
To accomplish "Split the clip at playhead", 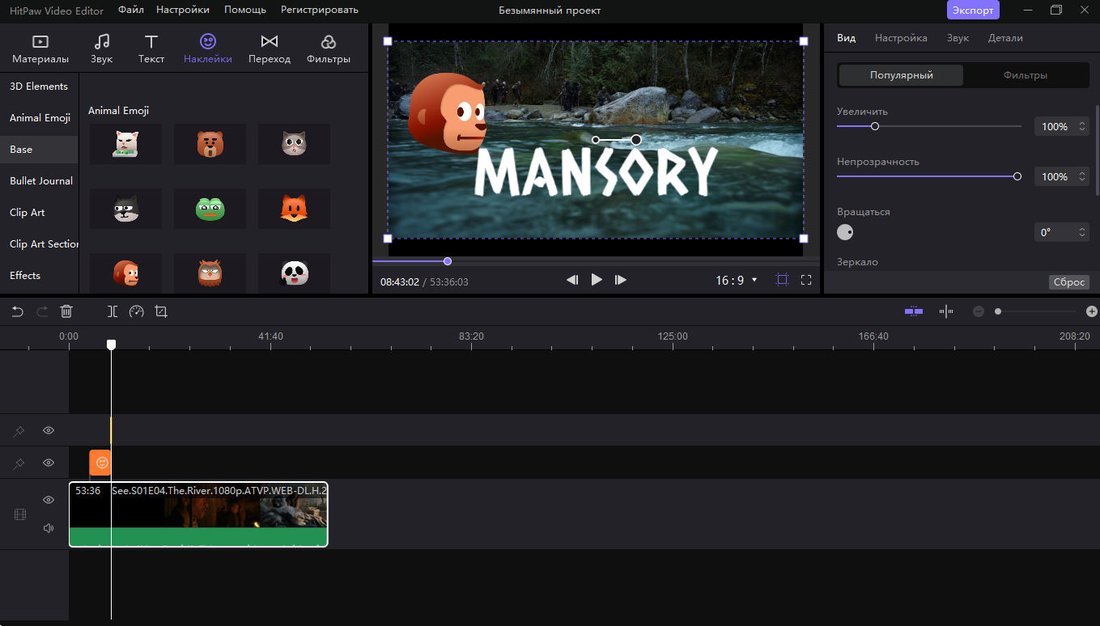I will 112,312.
